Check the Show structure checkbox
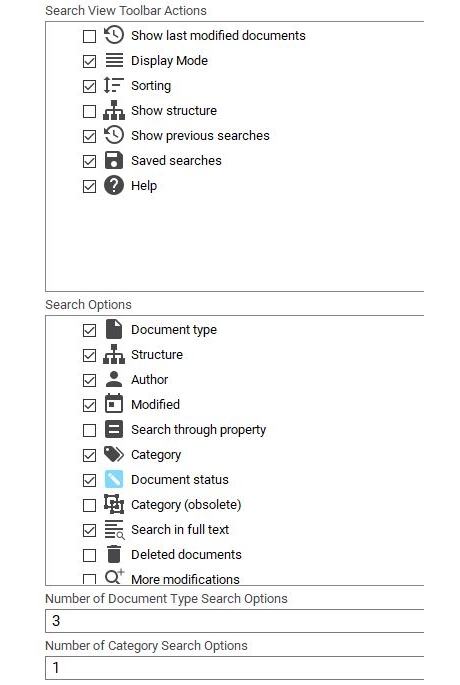The width and height of the screenshot is (460, 685). pos(89,111)
